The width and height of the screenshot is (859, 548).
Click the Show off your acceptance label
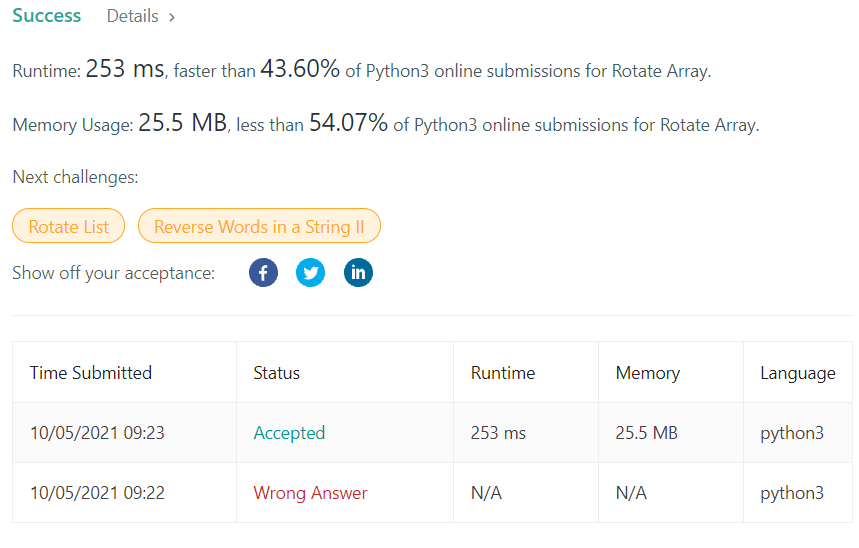click(x=113, y=273)
